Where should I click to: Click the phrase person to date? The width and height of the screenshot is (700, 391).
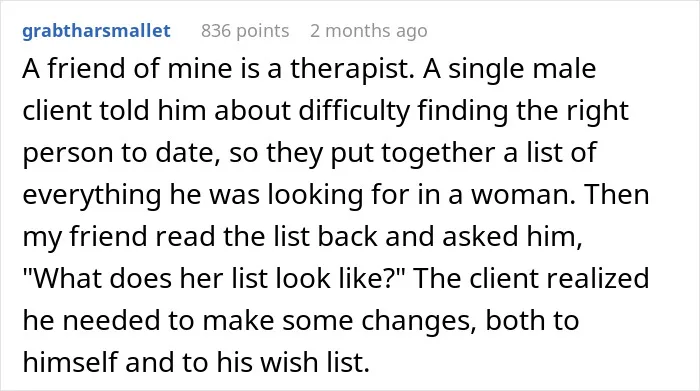[x=121, y=153]
